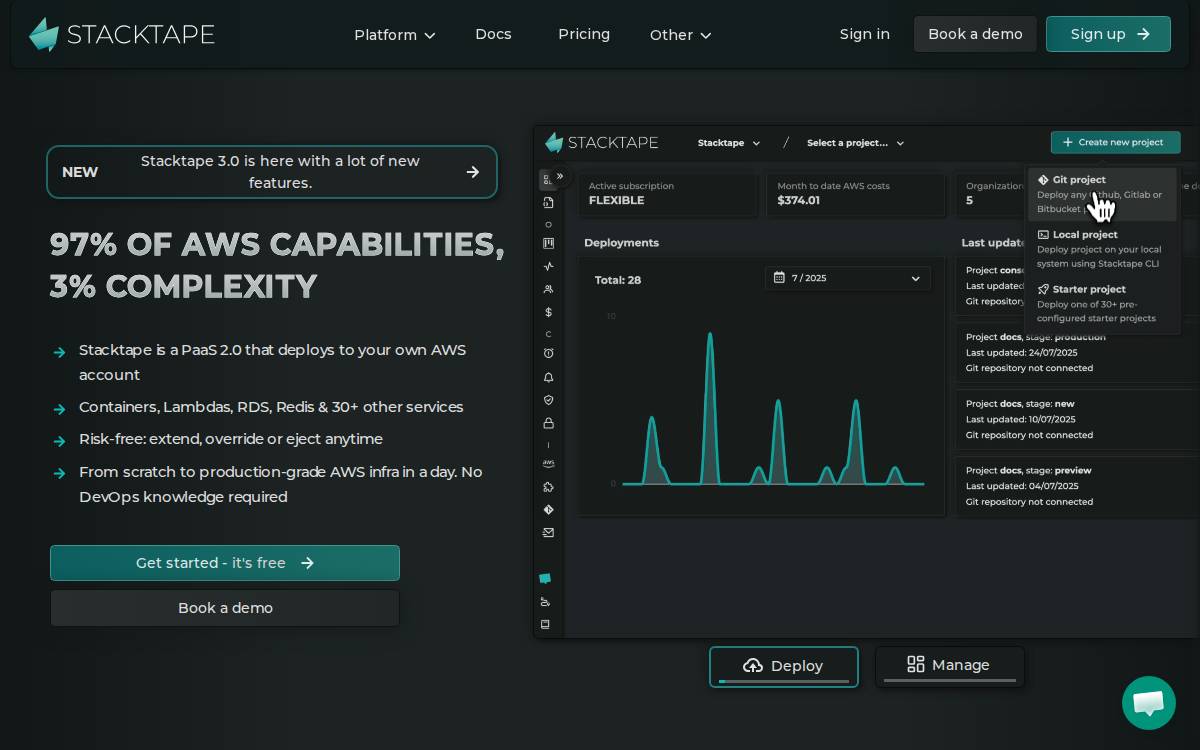Select the Local project menu option

1102,249
